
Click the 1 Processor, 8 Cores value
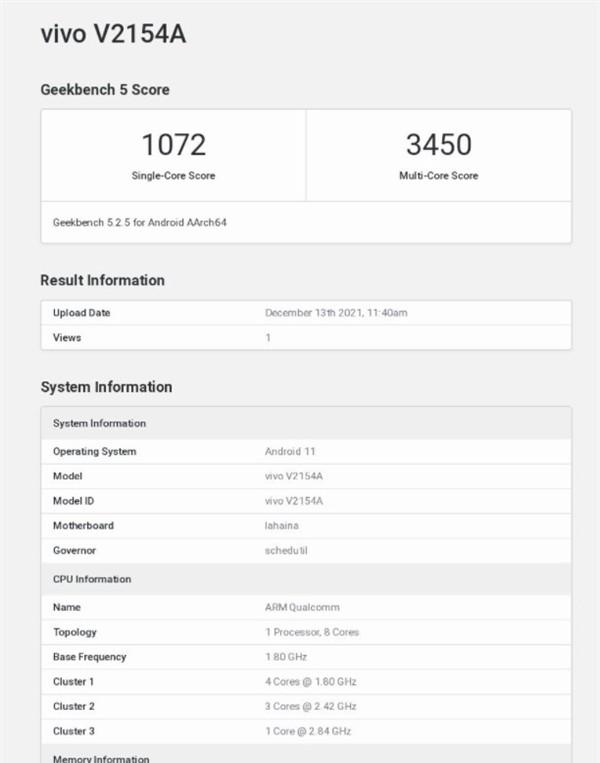point(312,632)
